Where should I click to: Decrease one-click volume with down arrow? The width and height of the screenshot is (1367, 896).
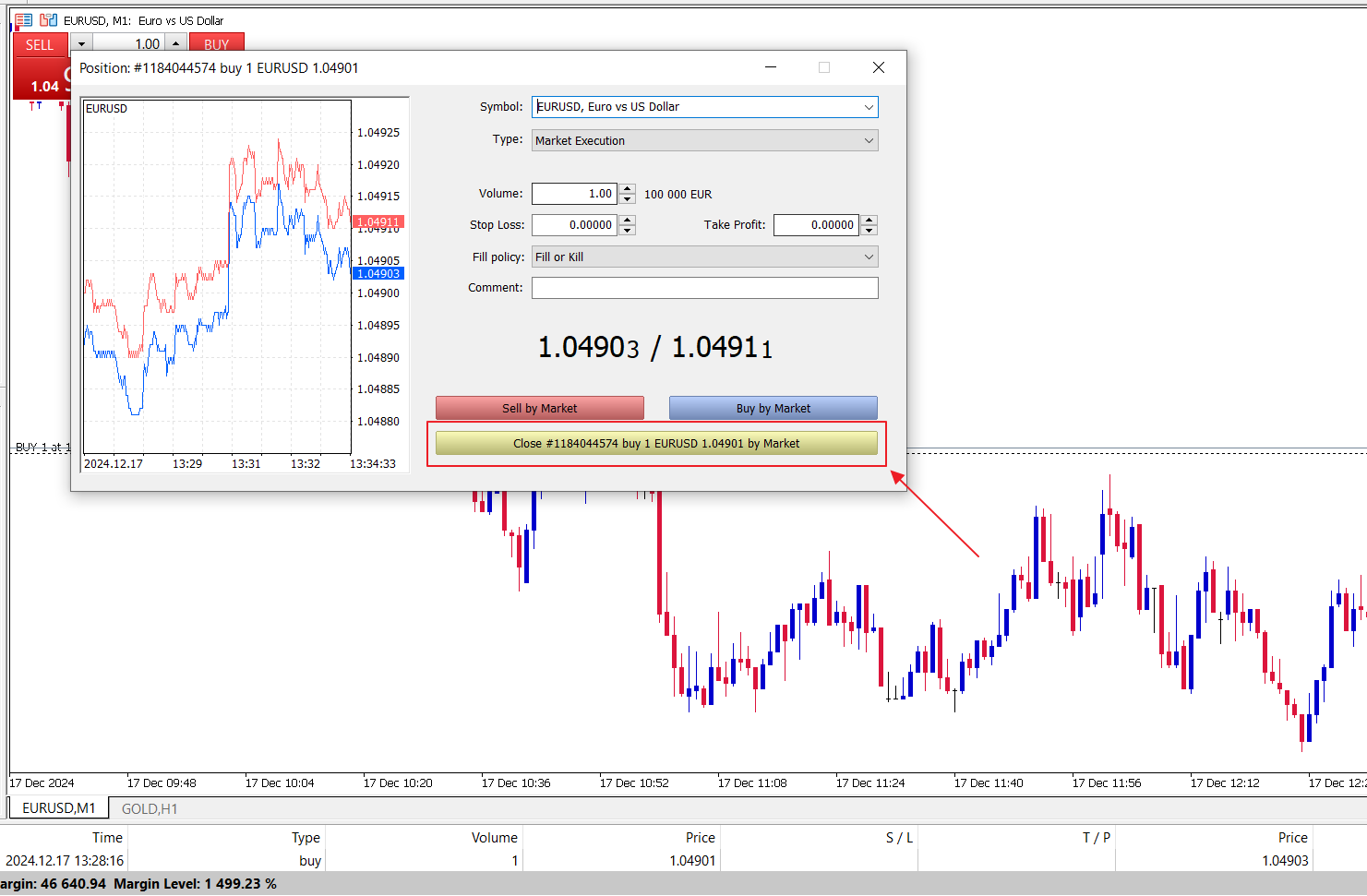point(81,43)
